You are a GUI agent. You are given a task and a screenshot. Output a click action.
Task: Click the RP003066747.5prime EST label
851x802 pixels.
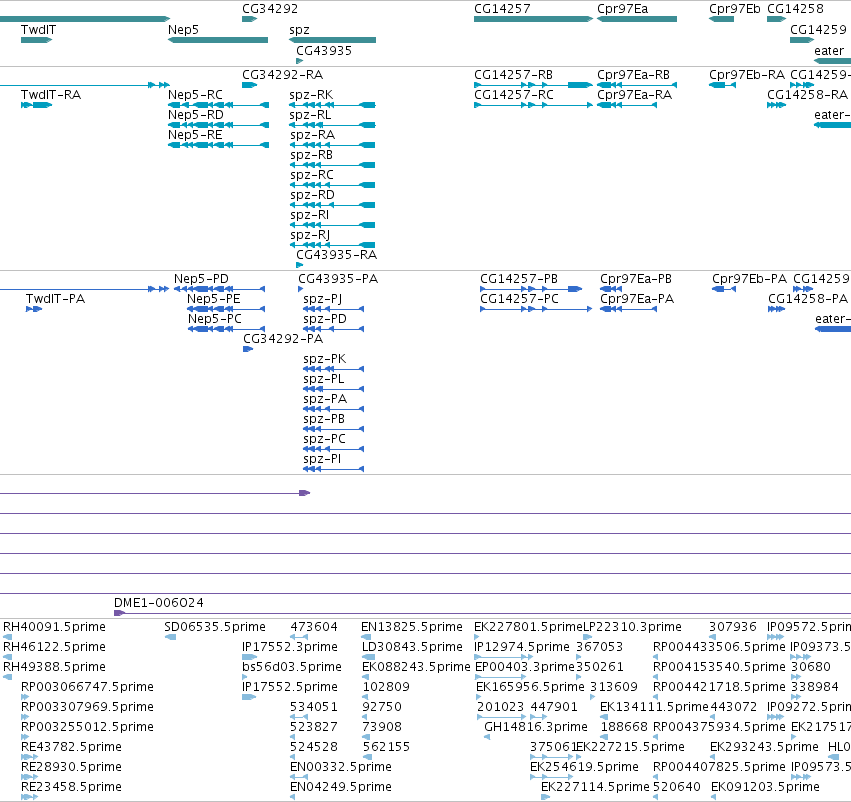[87, 688]
